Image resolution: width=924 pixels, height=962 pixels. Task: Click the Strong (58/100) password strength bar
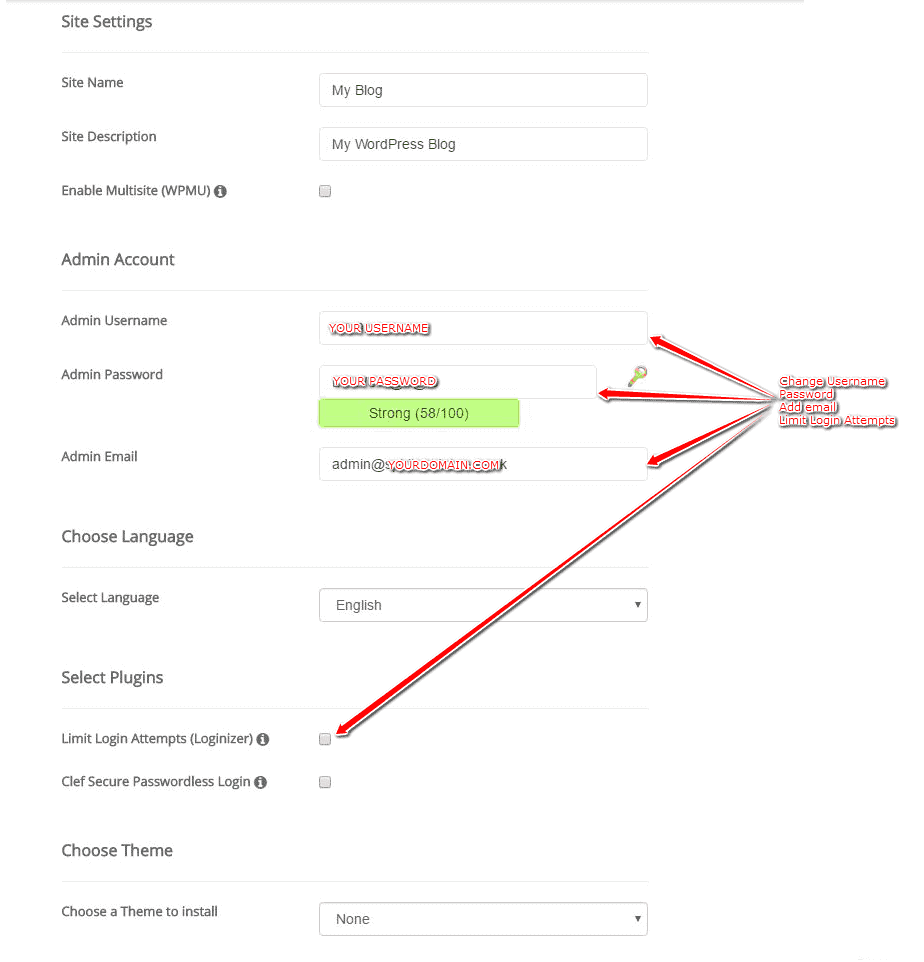[419, 413]
